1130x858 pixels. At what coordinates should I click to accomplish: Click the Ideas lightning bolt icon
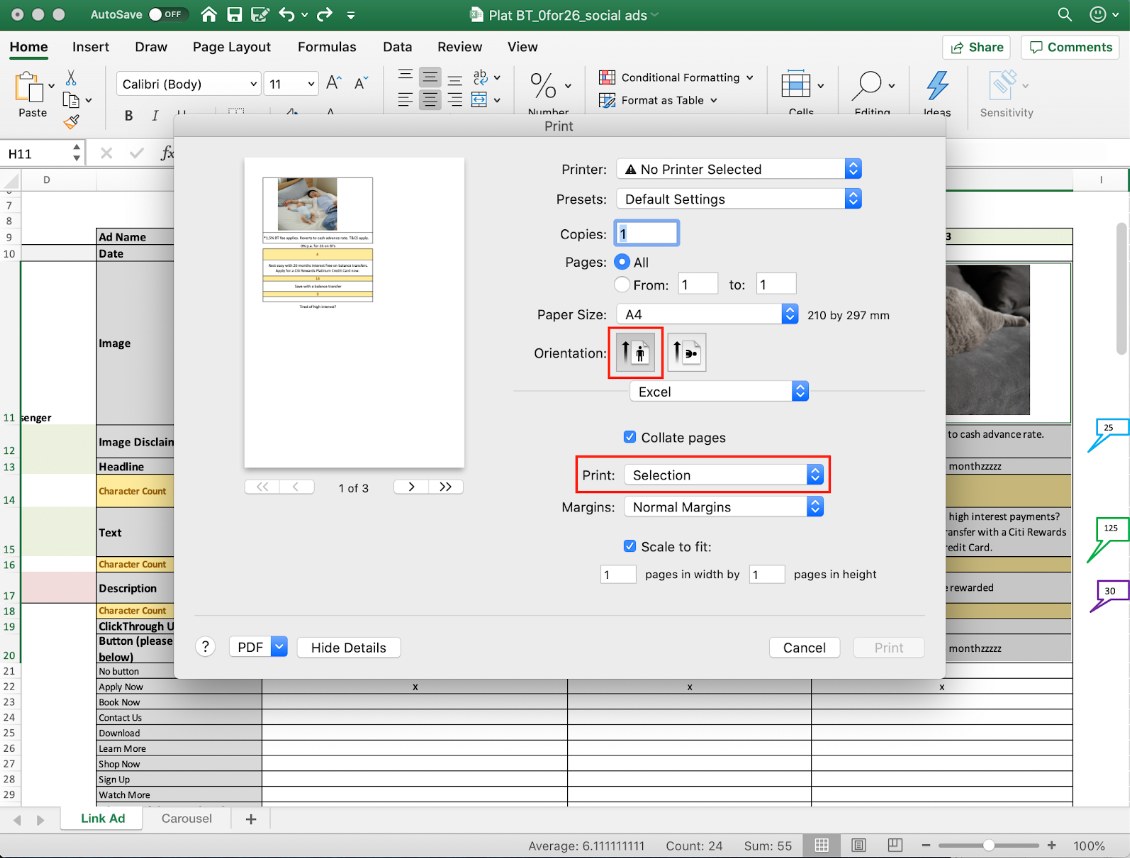[x=937, y=86]
